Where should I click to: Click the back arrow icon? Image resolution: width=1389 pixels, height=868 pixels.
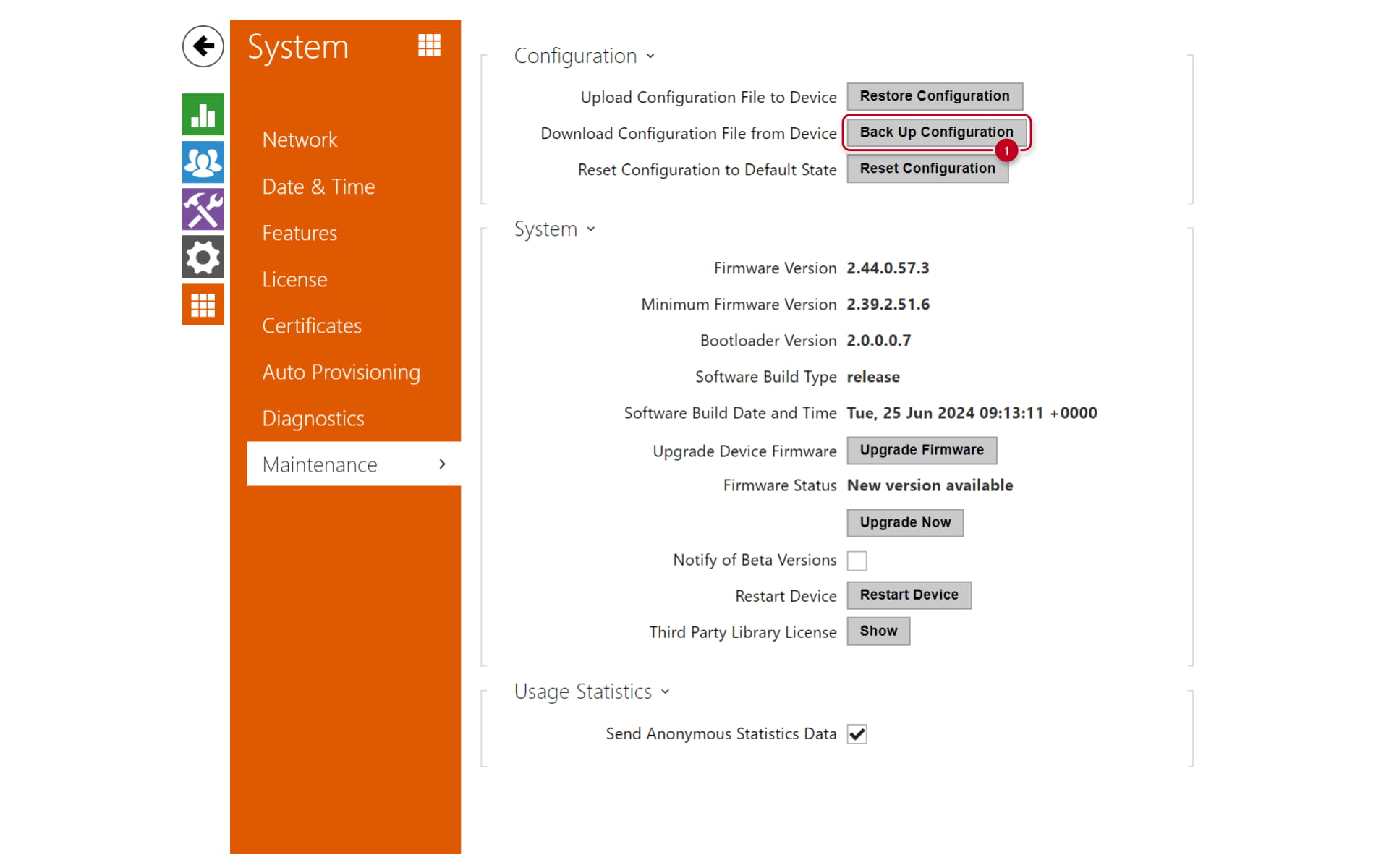pos(203,46)
